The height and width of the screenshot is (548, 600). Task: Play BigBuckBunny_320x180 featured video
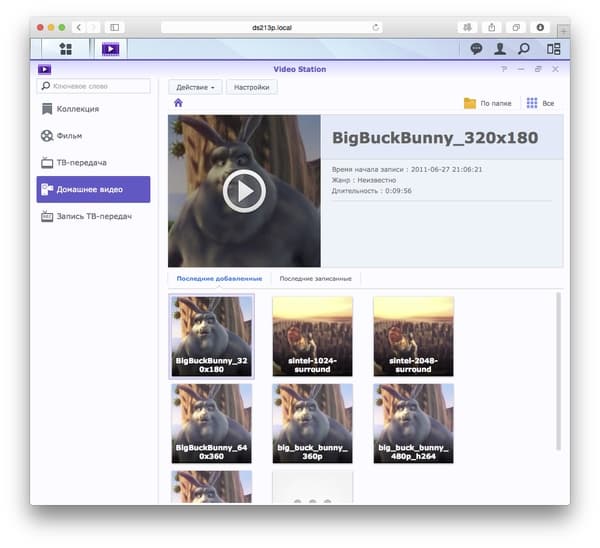tap(244, 191)
